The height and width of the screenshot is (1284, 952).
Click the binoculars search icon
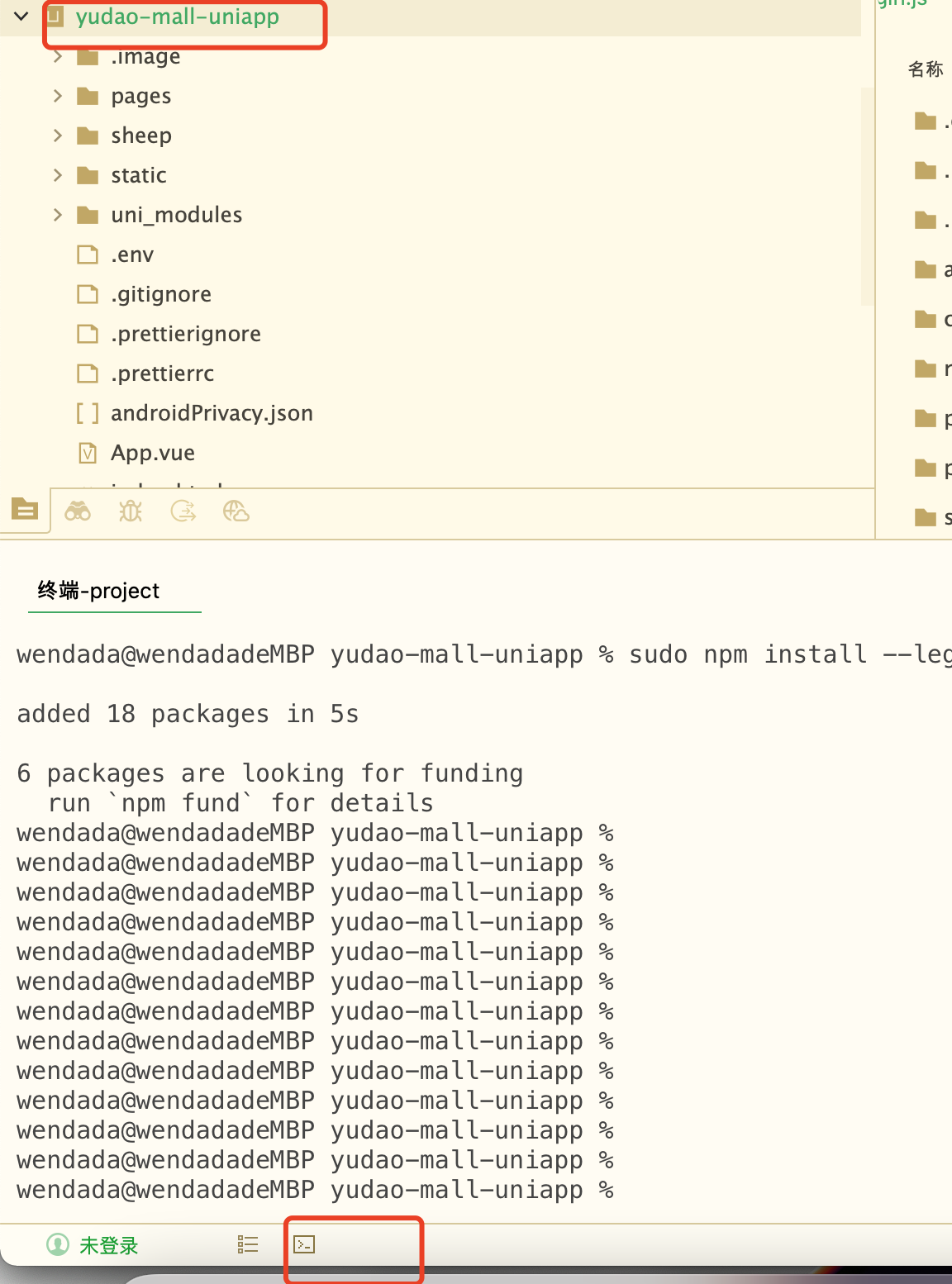78,511
